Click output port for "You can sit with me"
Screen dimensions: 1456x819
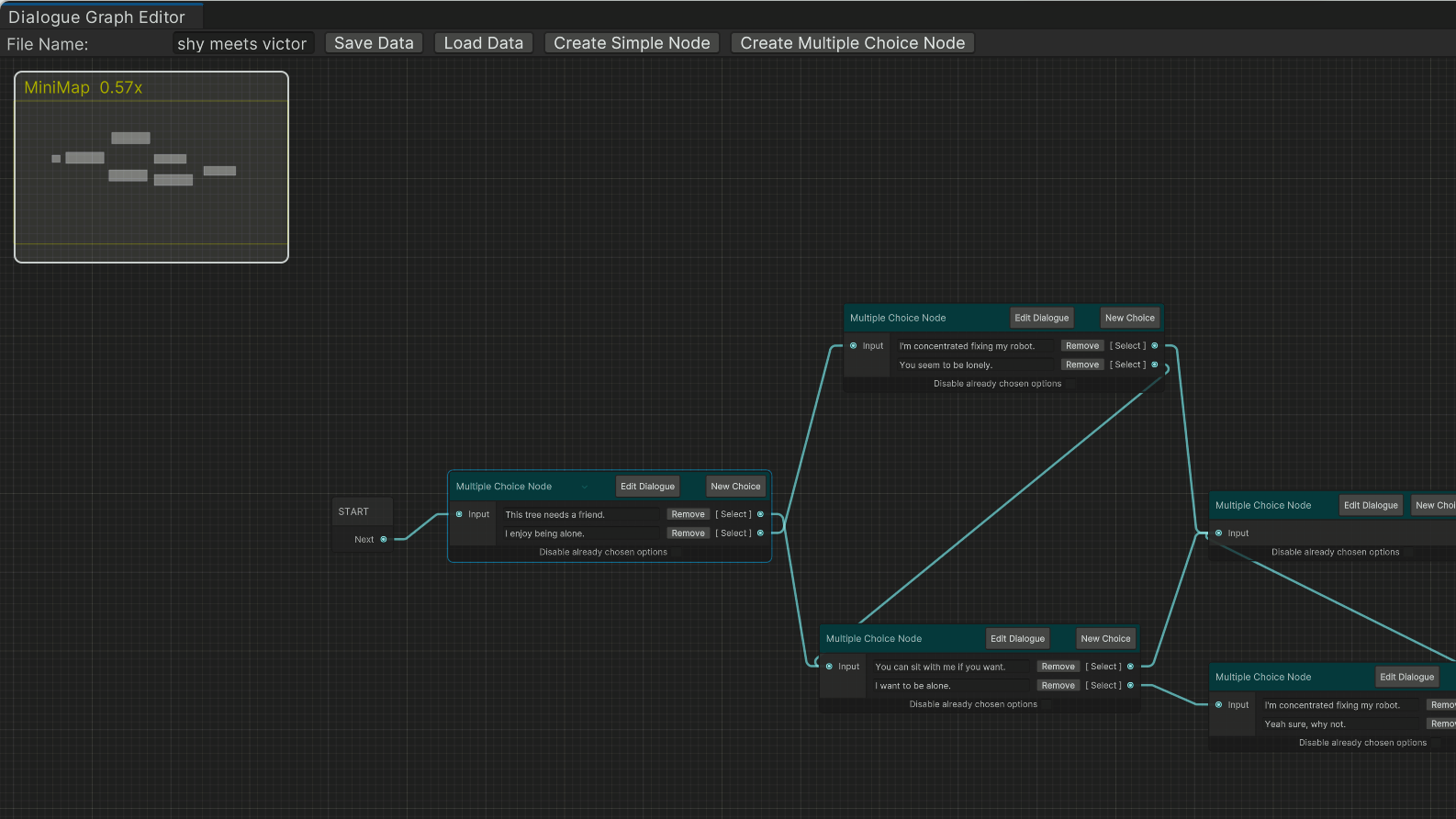pos(1130,667)
